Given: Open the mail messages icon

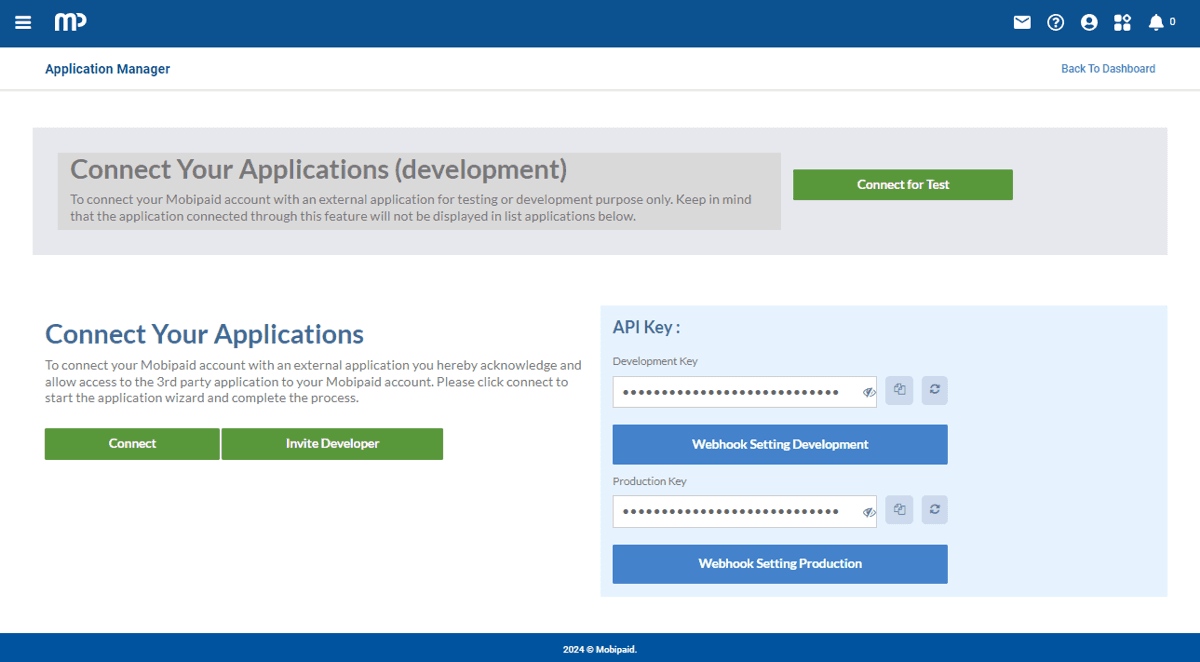Looking at the screenshot, I should [x=1022, y=22].
